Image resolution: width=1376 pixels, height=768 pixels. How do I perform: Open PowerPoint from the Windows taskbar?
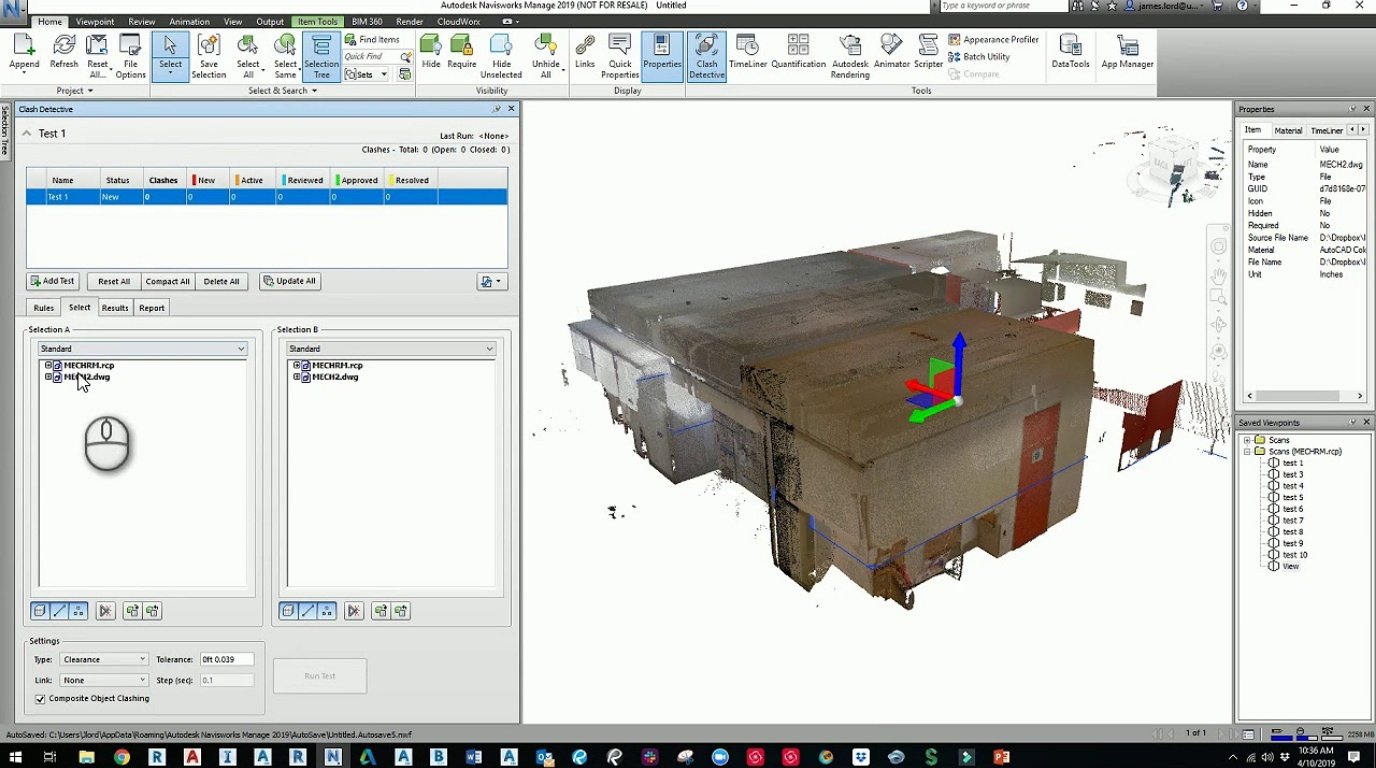[1001, 757]
